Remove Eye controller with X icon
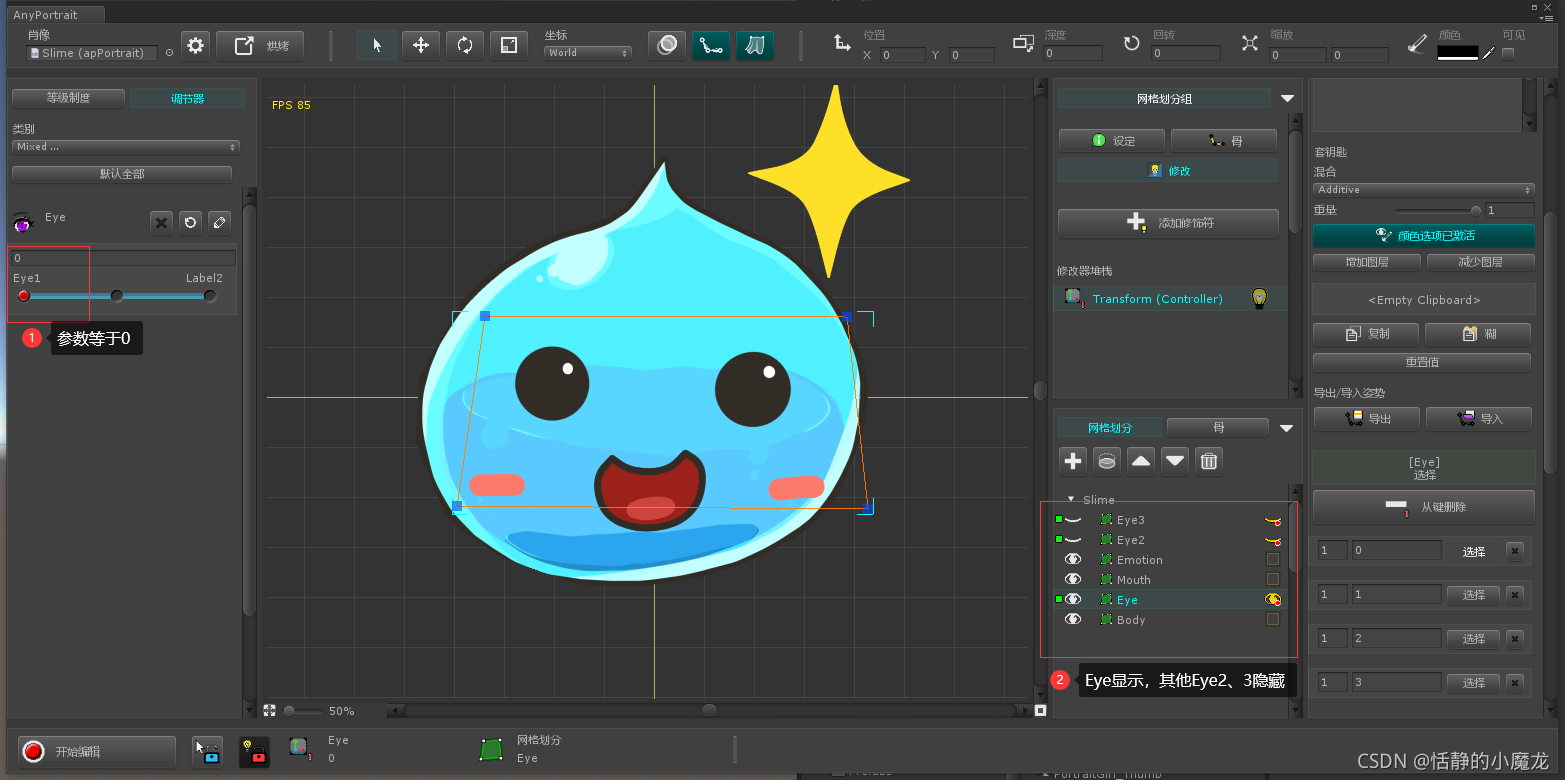The height and width of the screenshot is (780, 1565). [x=162, y=223]
